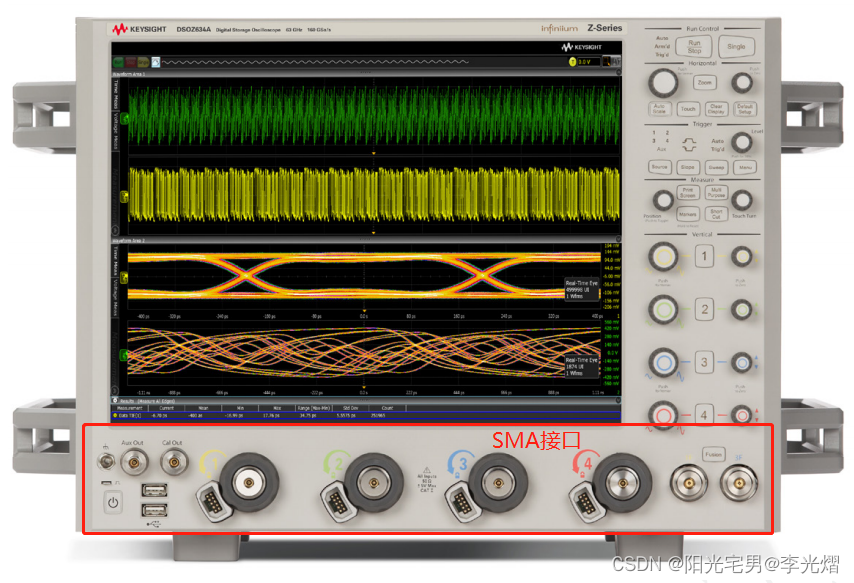Click the trigger Slope key

pyautogui.click(x=688, y=167)
